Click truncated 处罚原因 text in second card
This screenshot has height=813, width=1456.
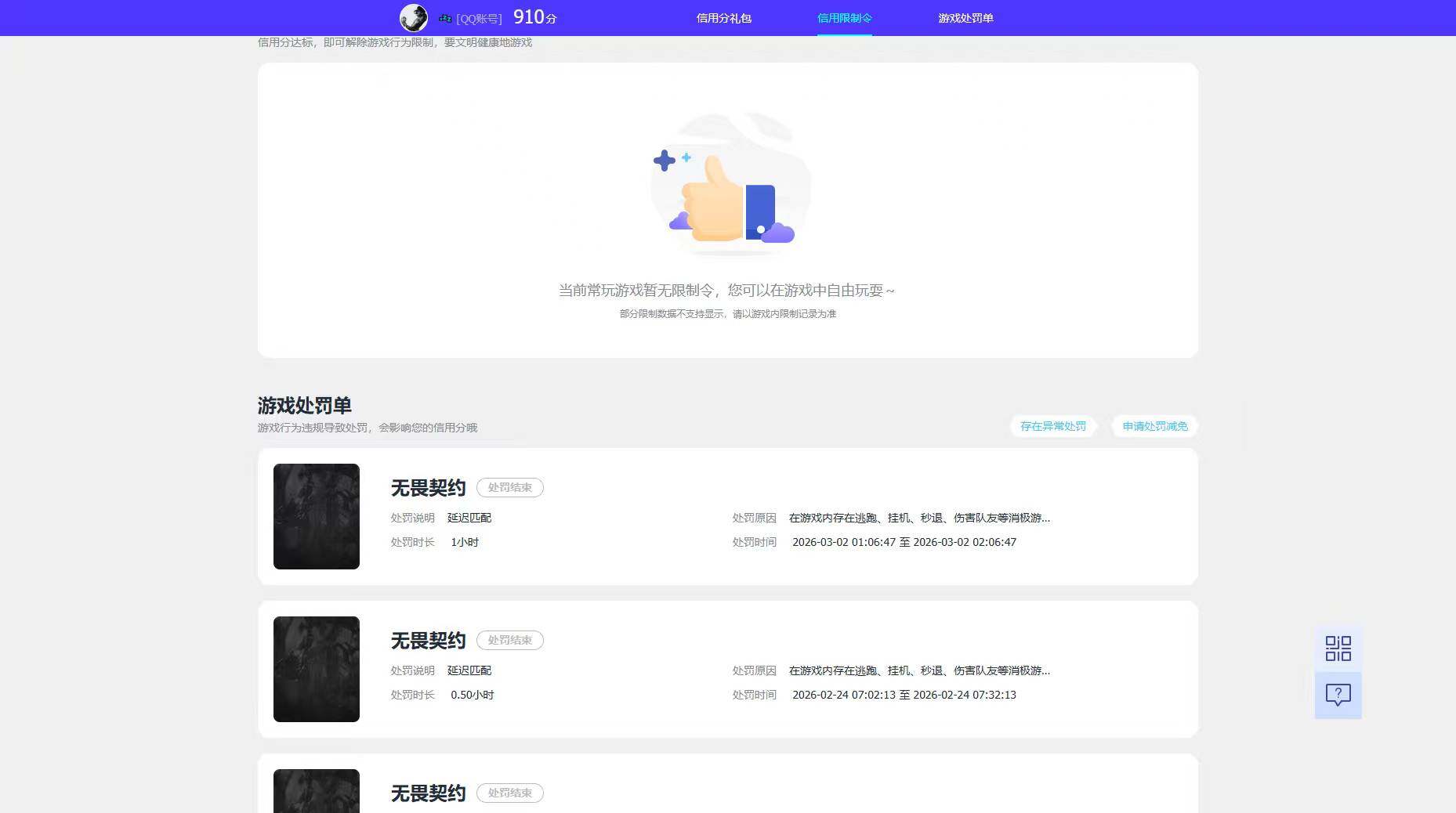click(x=919, y=670)
